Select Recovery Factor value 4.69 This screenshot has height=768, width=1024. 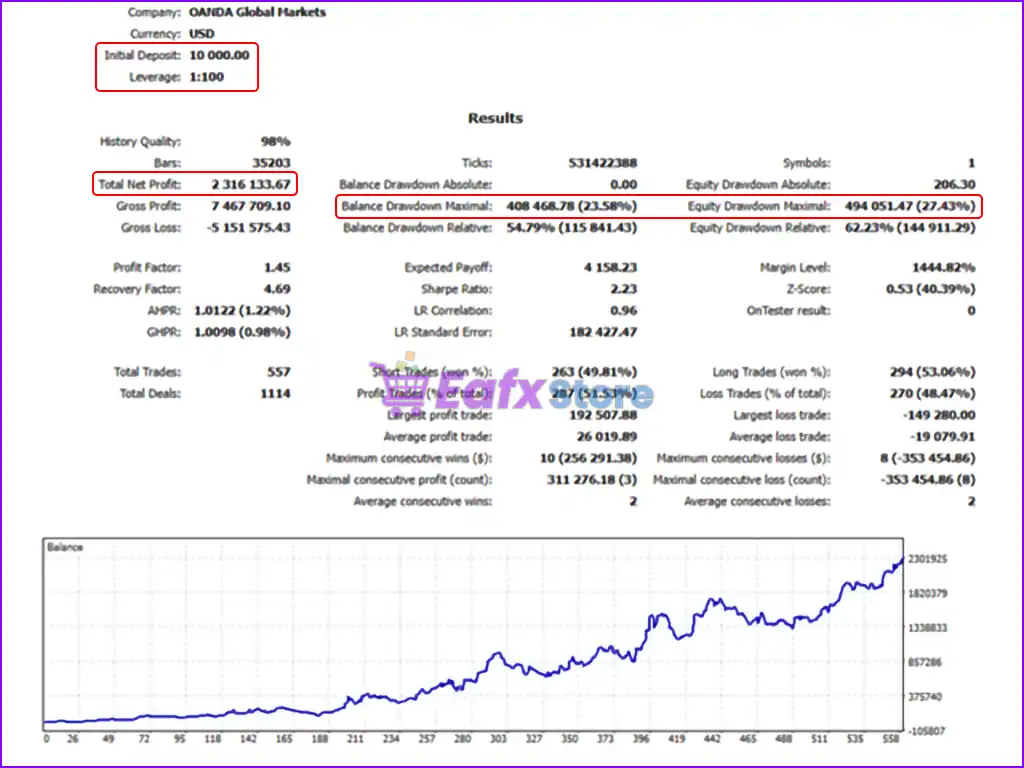click(278, 289)
